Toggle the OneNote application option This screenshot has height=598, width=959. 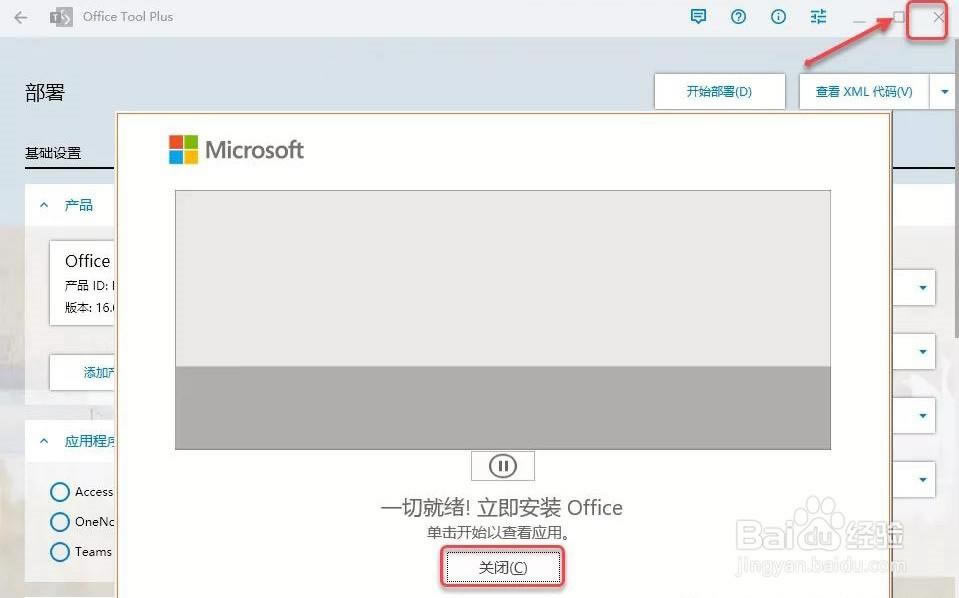[x=60, y=522]
